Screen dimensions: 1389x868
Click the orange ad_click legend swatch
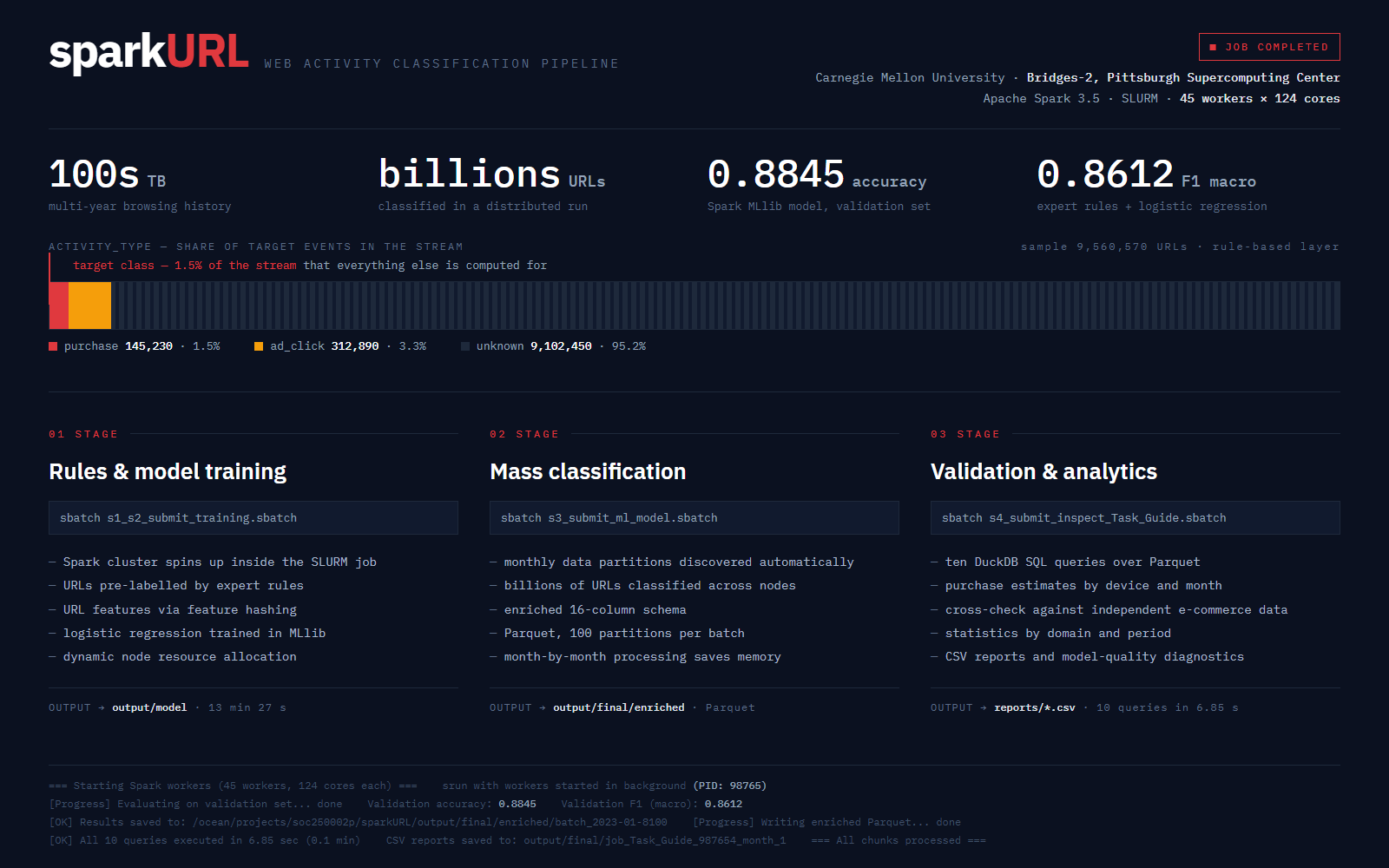259,346
